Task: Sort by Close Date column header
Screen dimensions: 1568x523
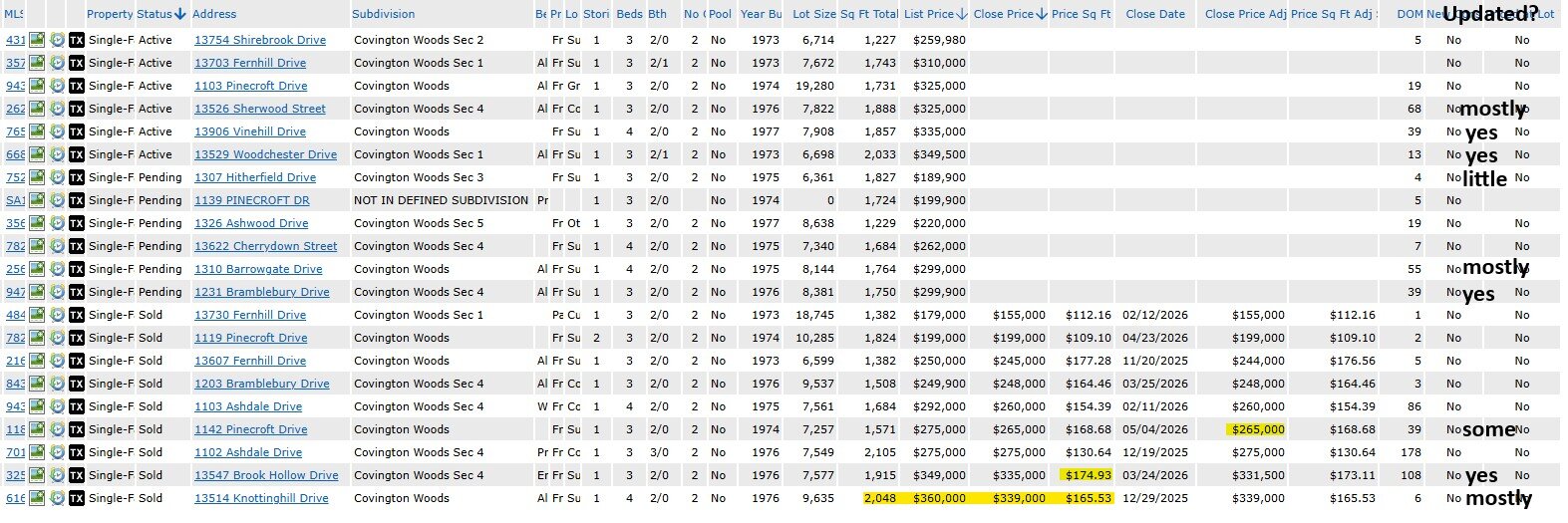Action: tap(1155, 14)
